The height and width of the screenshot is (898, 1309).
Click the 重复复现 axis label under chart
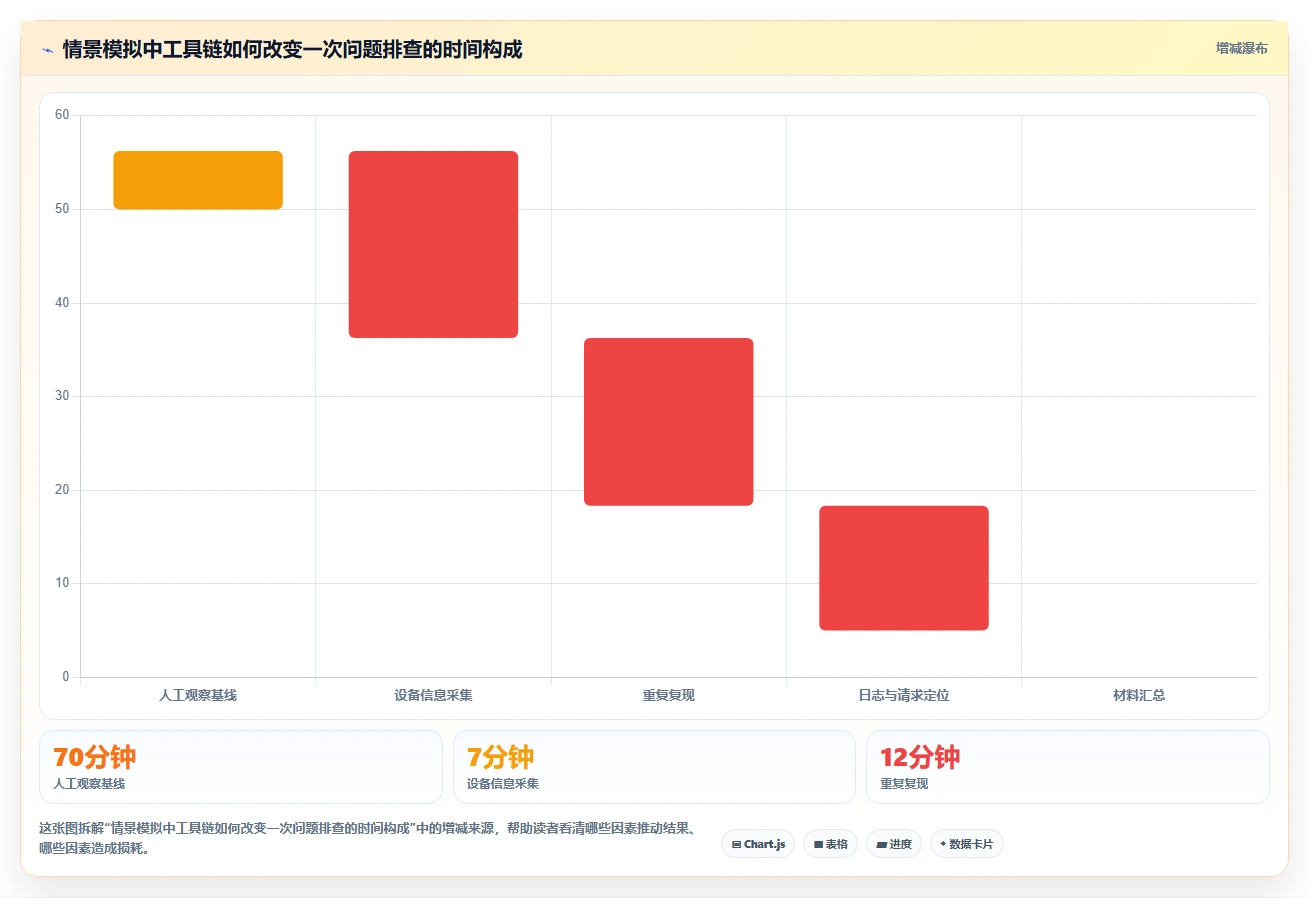tap(668, 695)
